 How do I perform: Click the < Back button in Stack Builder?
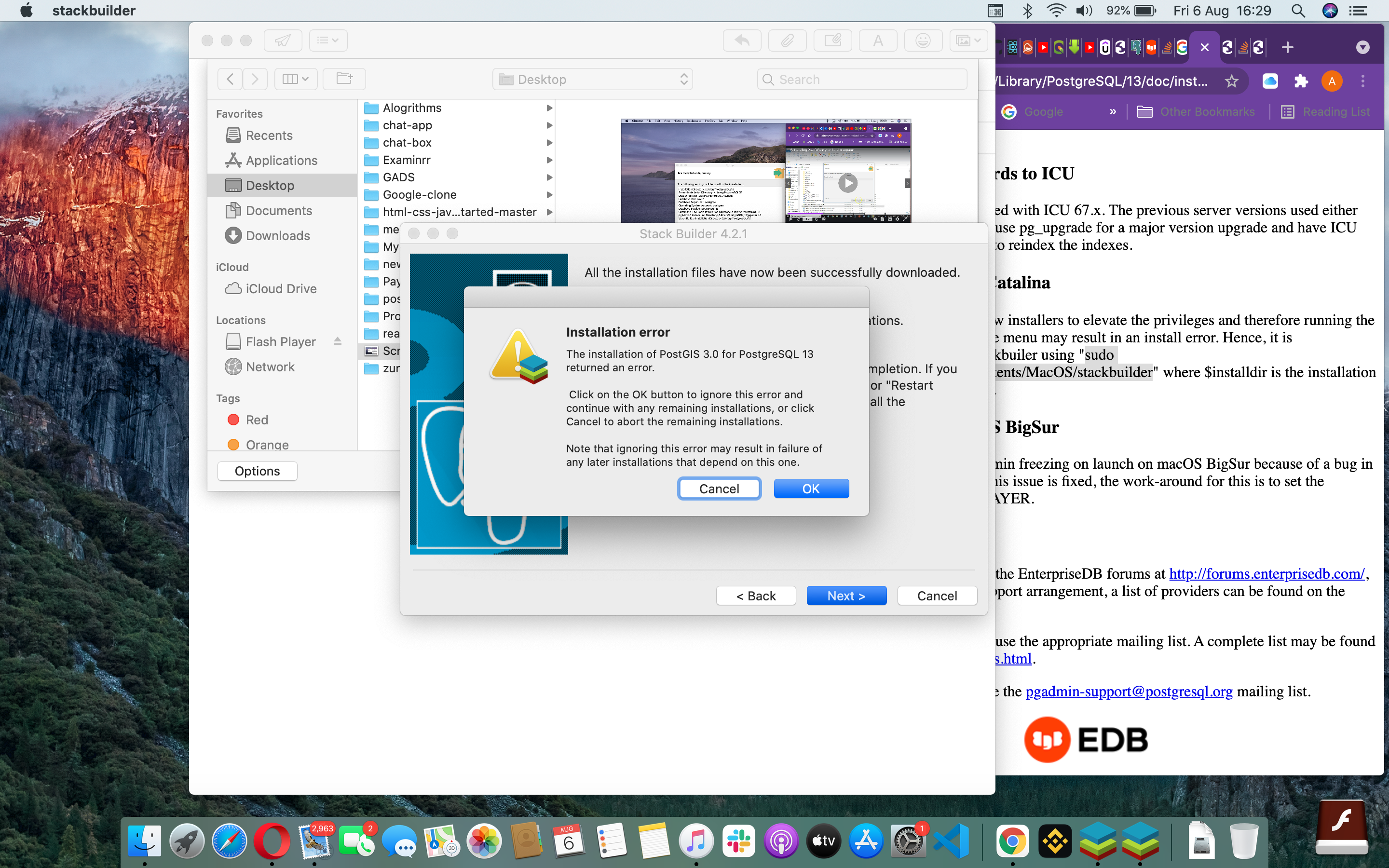tap(756, 596)
